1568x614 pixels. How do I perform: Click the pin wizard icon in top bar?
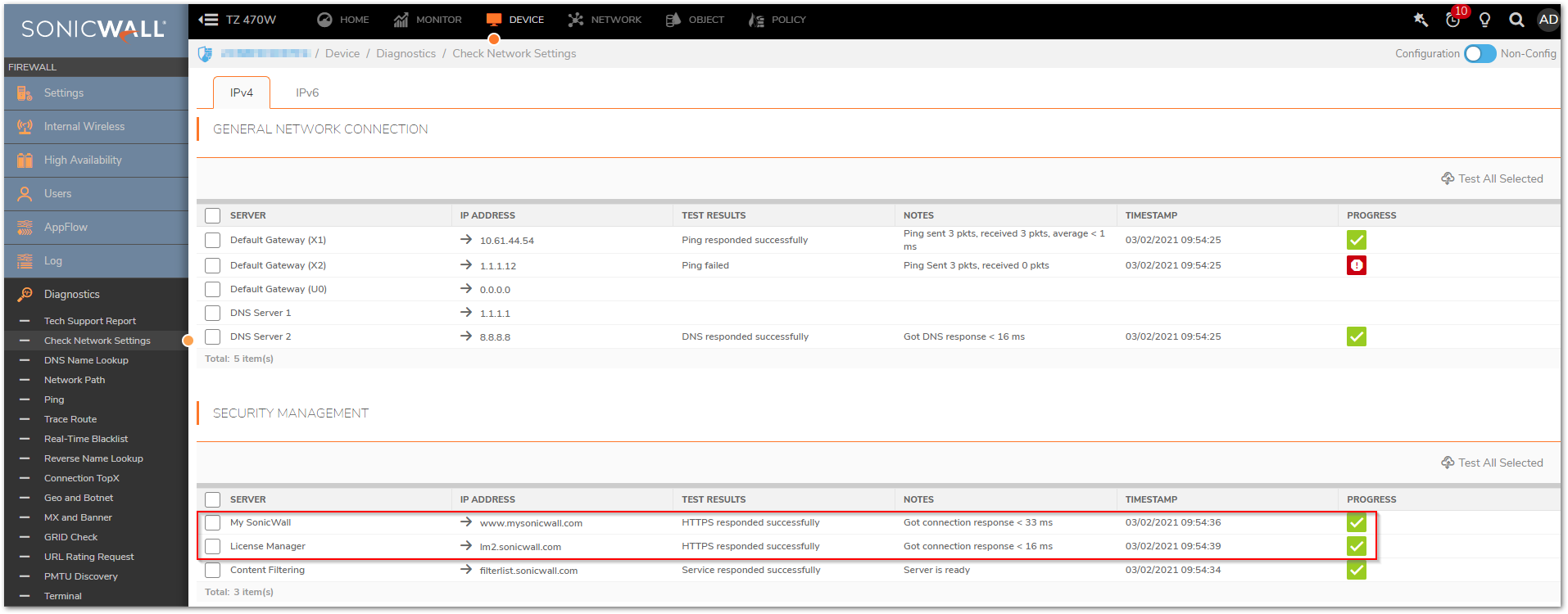[x=1421, y=20]
